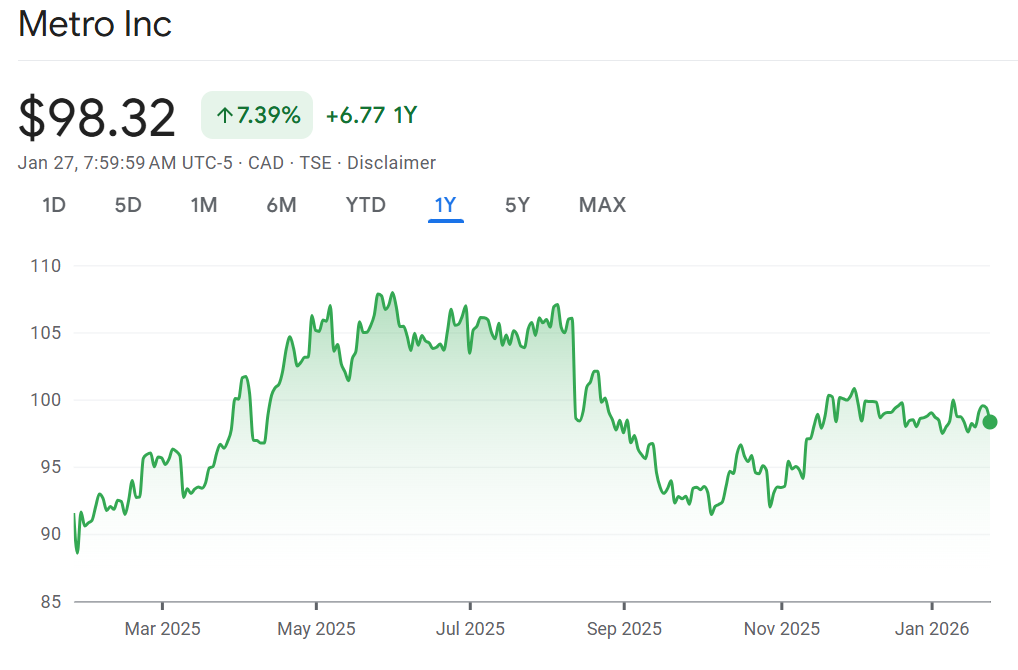Click the 110 y-axis label

coord(46,266)
